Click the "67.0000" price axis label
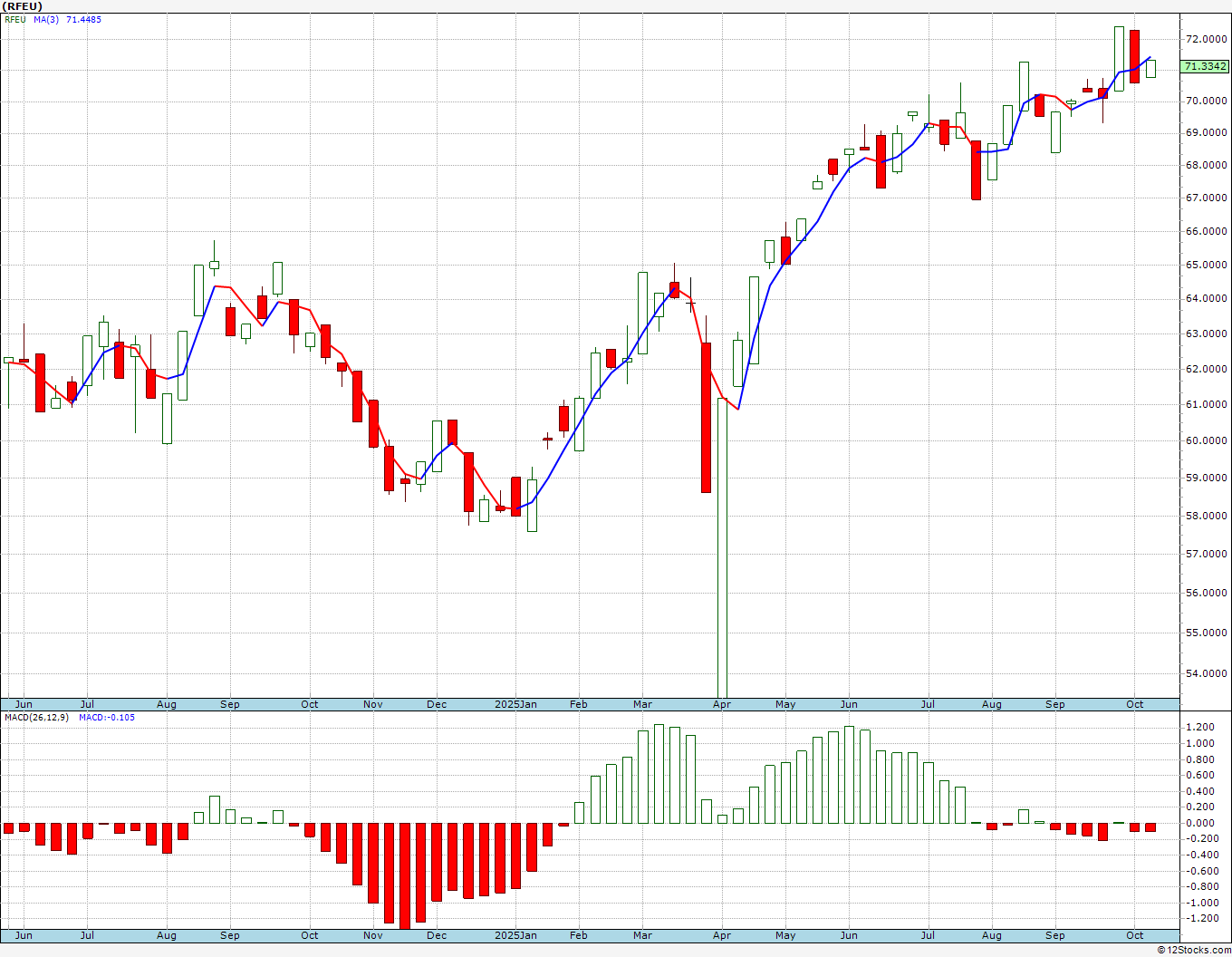This screenshot has height=957, width=1232. [x=1206, y=198]
